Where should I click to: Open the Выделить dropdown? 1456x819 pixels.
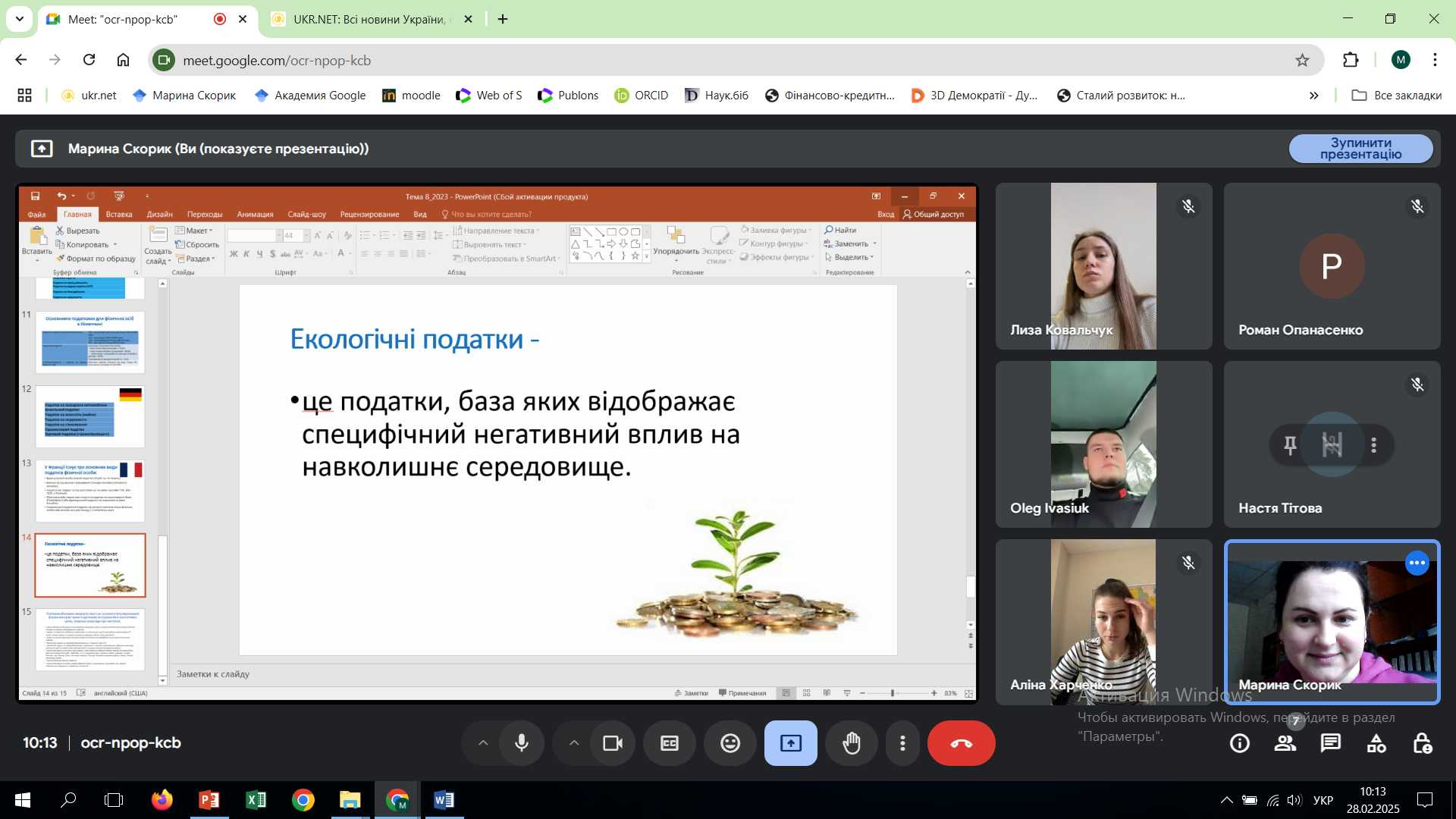point(850,258)
